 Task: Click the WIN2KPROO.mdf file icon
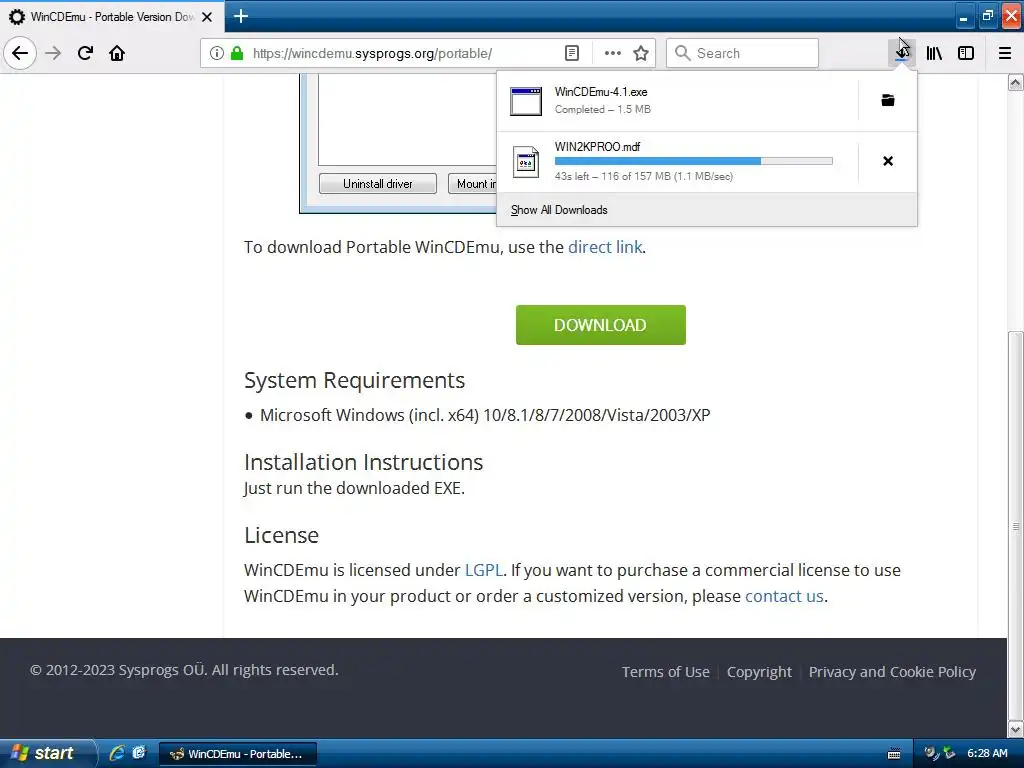point(526,161)
